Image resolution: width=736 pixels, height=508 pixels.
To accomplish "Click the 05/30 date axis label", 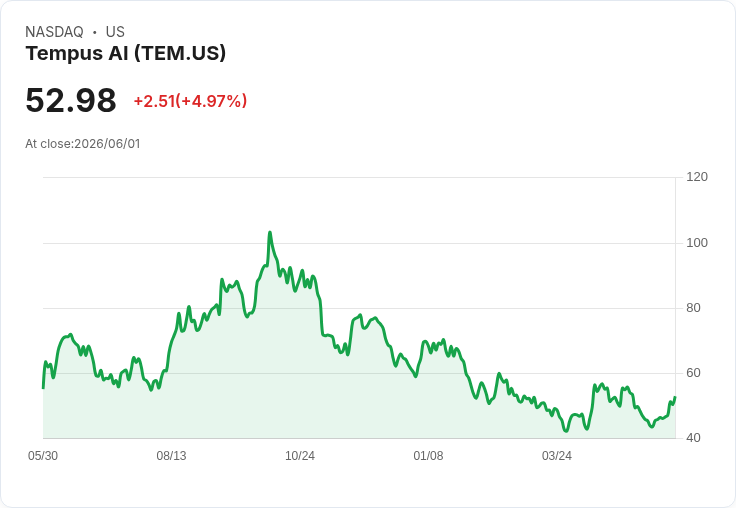I will tap(43, 455).
